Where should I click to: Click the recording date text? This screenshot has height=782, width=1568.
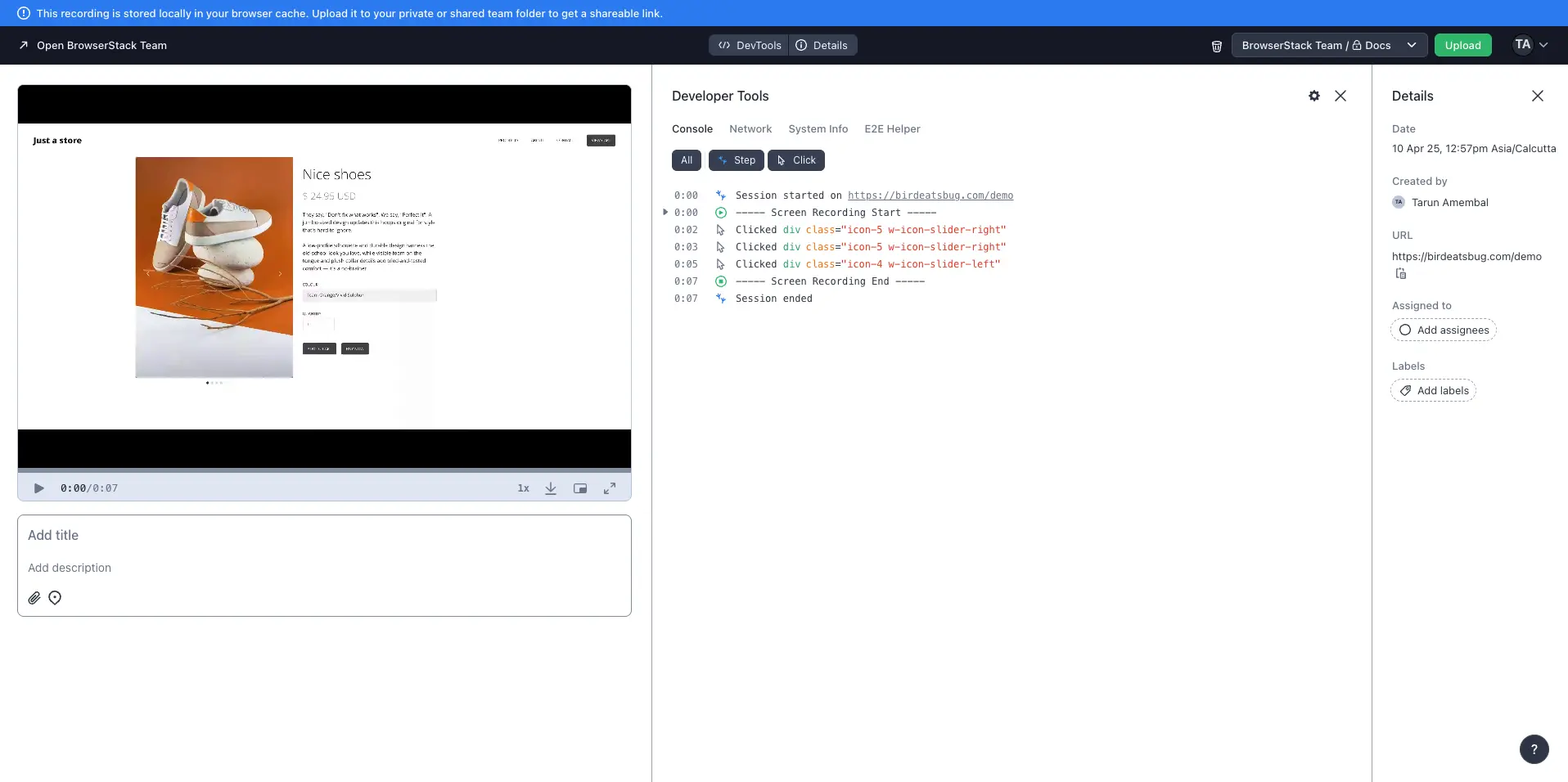tap(1474, 149)
